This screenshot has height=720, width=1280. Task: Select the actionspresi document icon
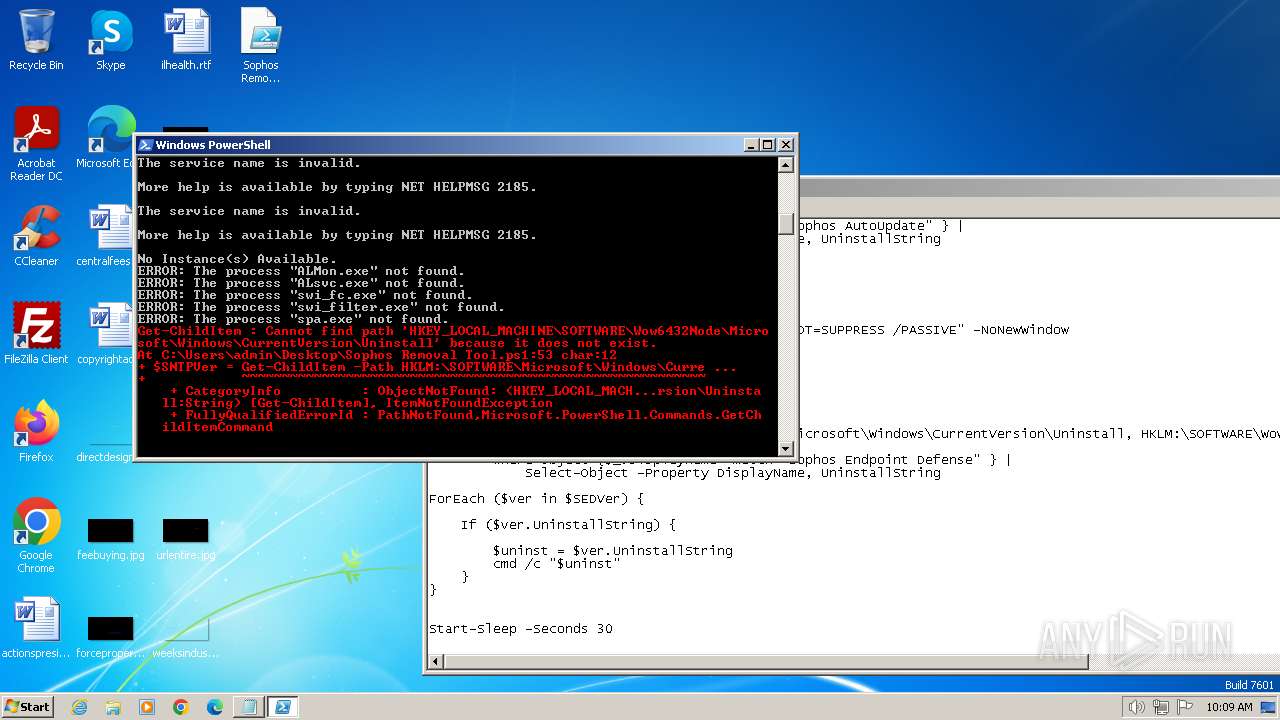(x=36, y=628)
